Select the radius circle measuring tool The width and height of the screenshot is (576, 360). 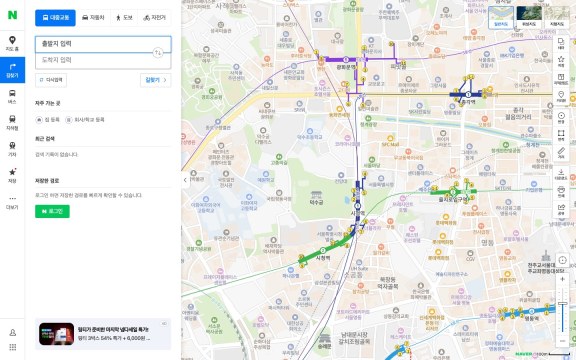coord(561,118)
